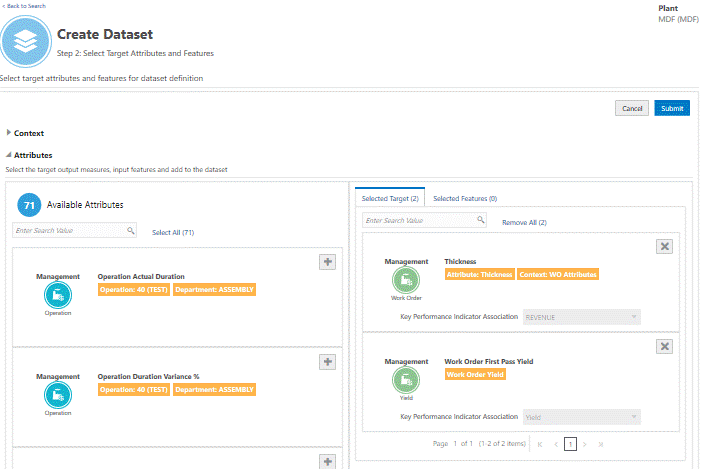The width and height of the screenshot is (704, 469).
Task: Click the Create Dataset layers icon
Action: [x=26, y=41]
